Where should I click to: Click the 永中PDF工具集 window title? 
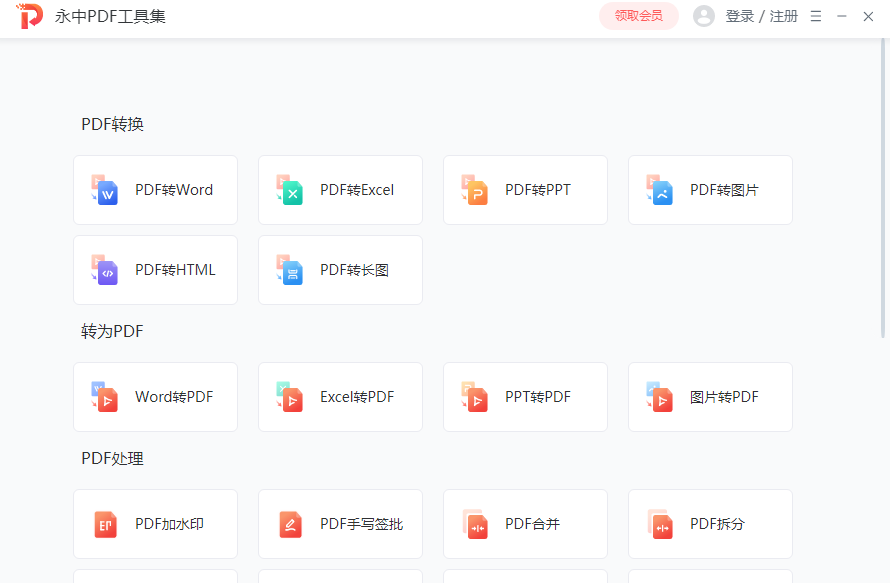click(x=110, y=16)
